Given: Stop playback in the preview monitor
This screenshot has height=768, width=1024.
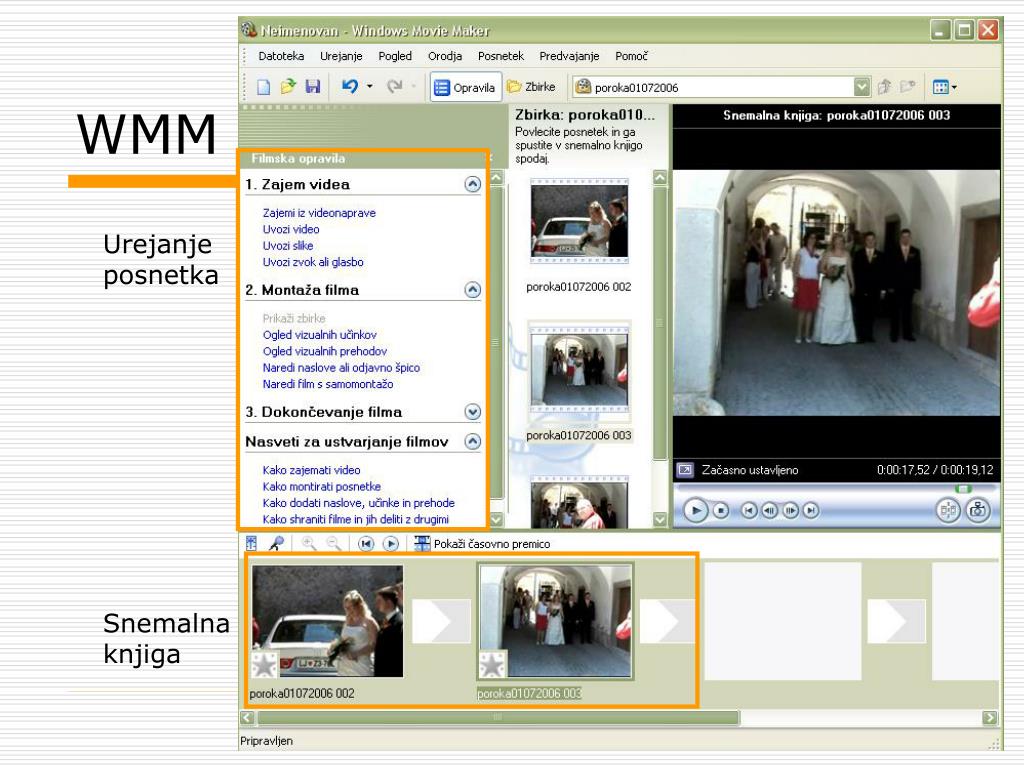Looking at the screenshot, I should point(721,511).
